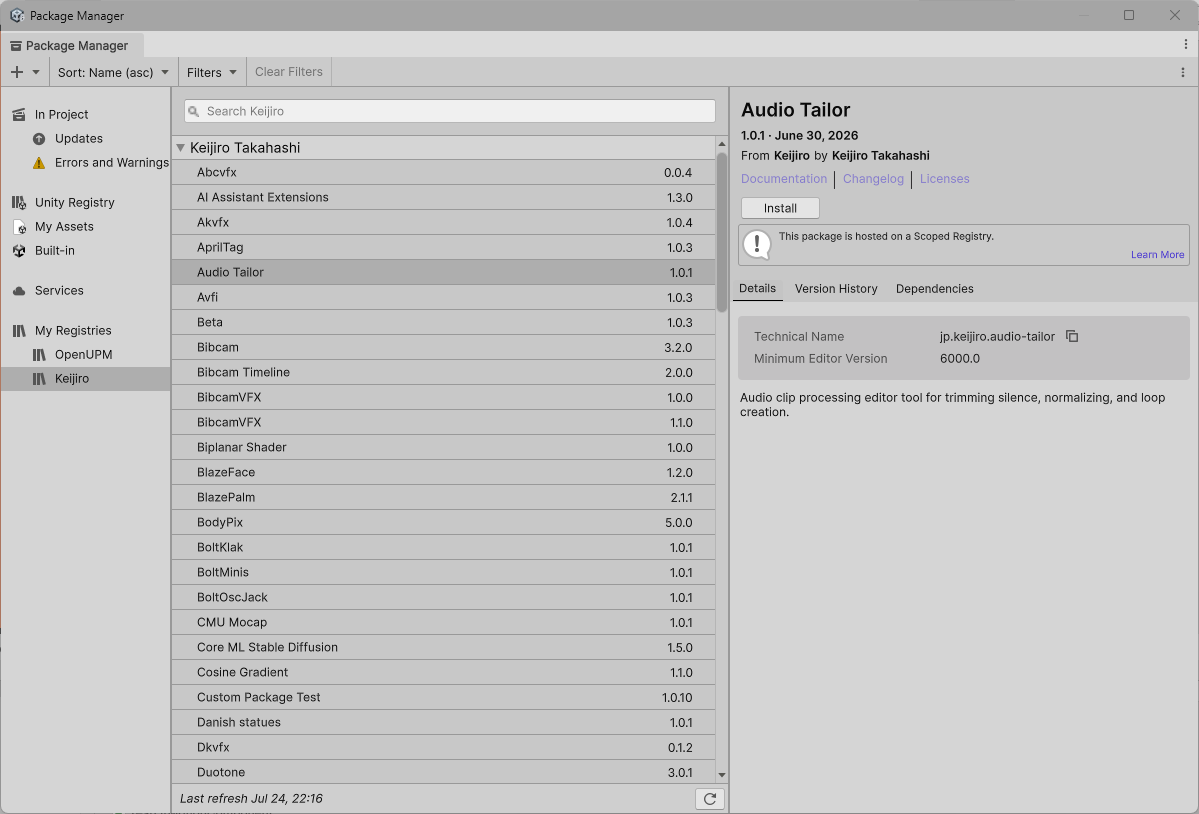Click the Unity logo in title bar
Viewport: 1199px width, 814px height.
click(17, 15)
